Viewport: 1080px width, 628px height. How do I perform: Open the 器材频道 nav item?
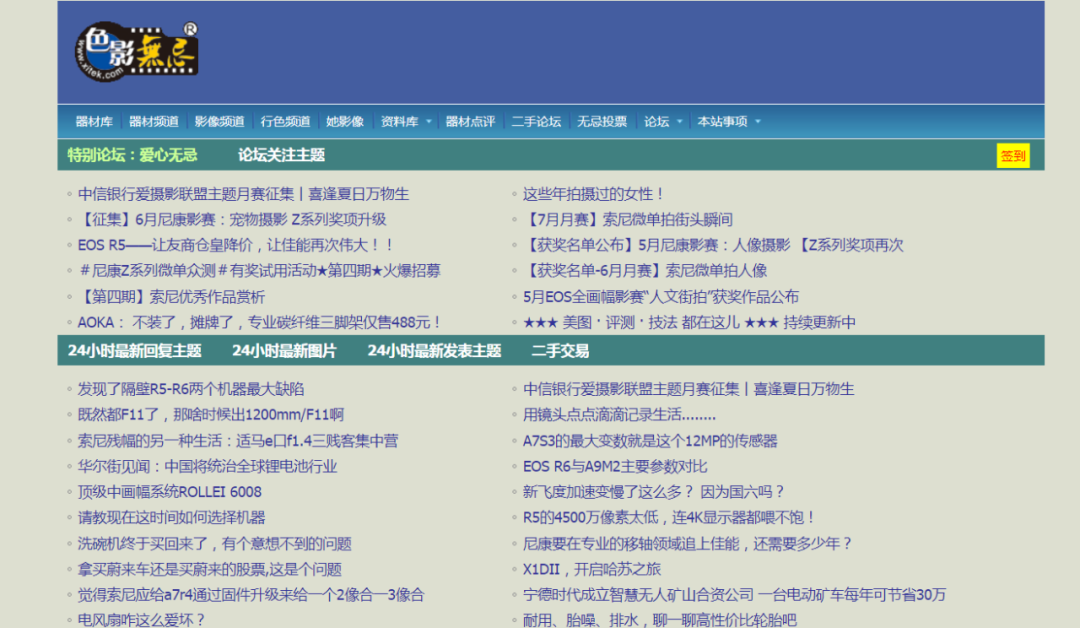(154, 122)
